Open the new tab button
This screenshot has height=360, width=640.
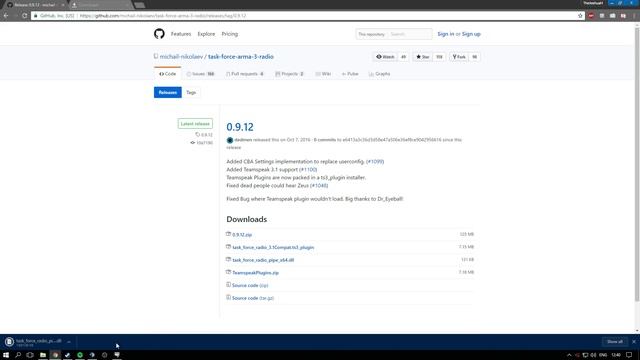click(x=140, y=5)
